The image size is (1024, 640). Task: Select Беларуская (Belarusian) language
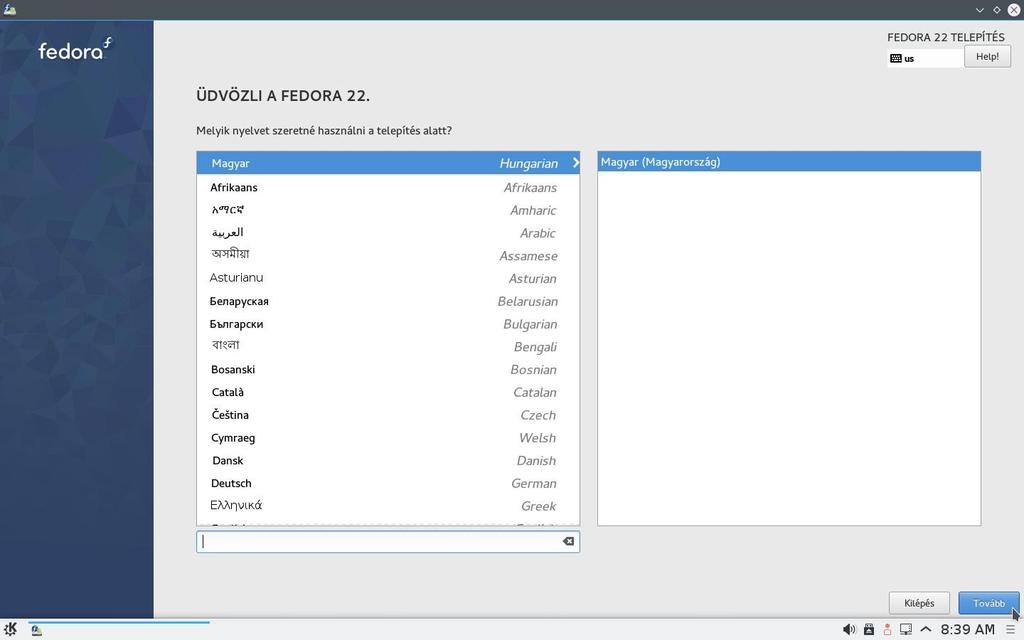tap(388, 302)
